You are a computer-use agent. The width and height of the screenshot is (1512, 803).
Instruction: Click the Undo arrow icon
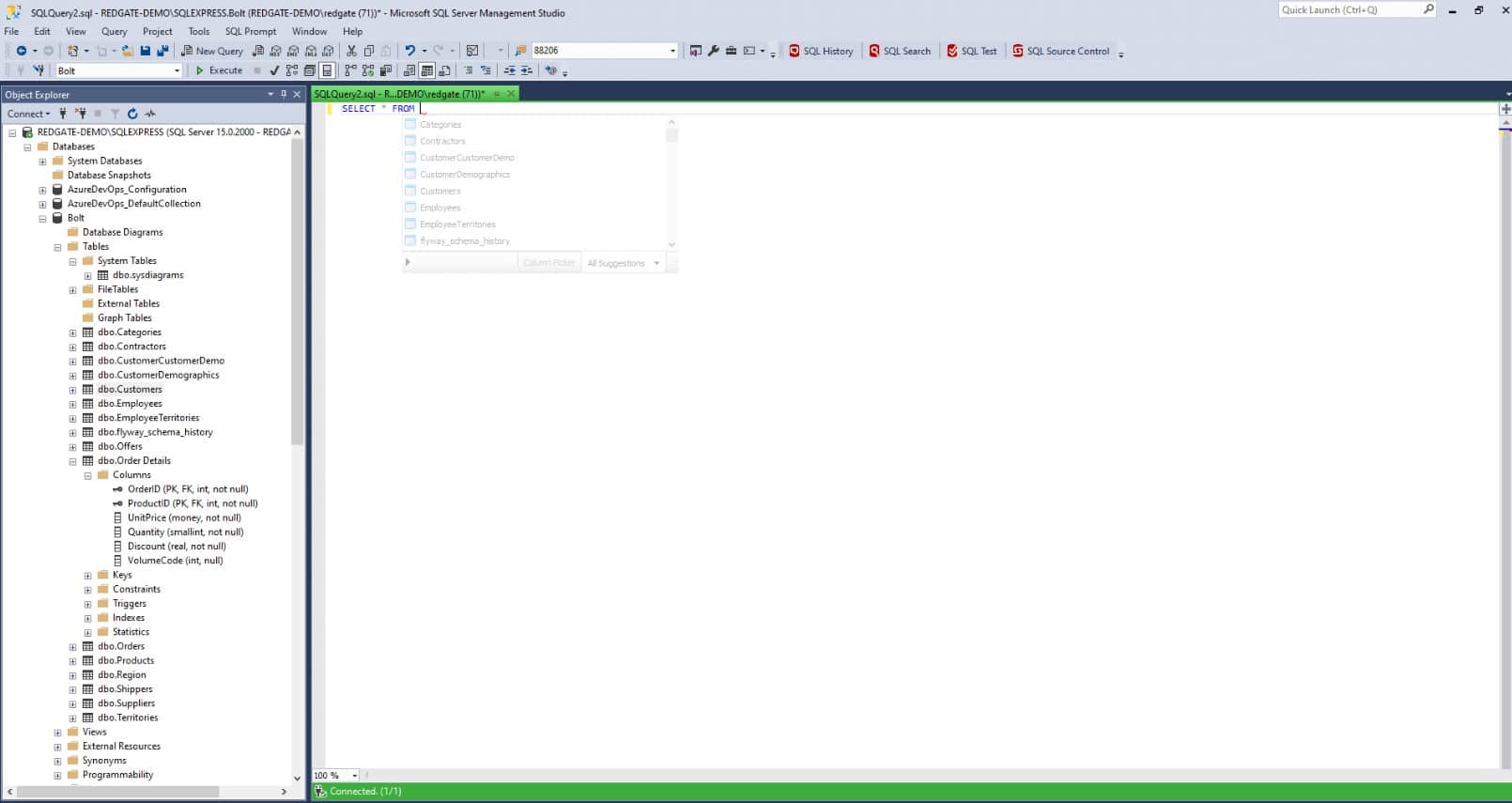(x=409, y=51)
